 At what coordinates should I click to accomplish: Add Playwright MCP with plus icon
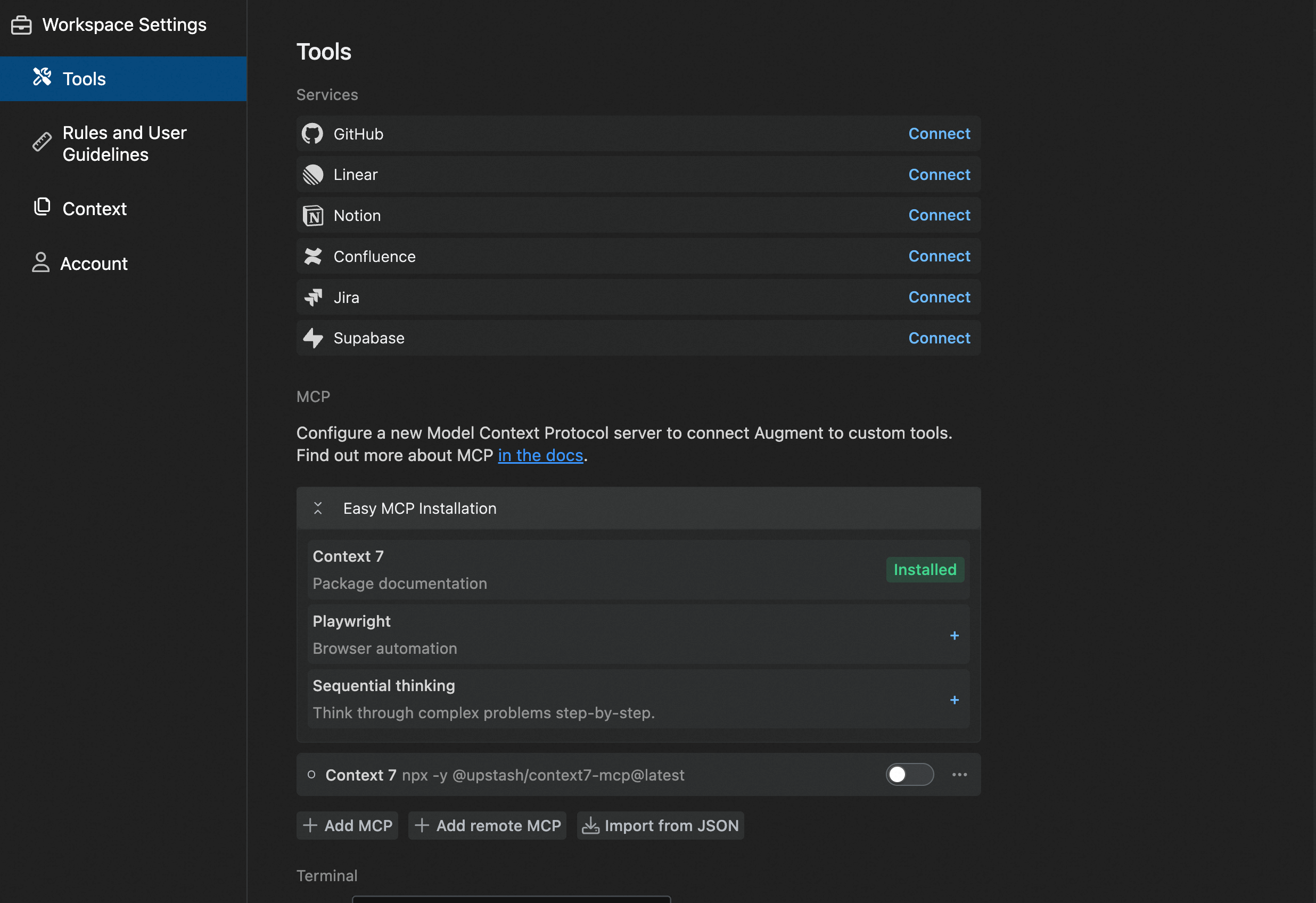pos(955,636)
